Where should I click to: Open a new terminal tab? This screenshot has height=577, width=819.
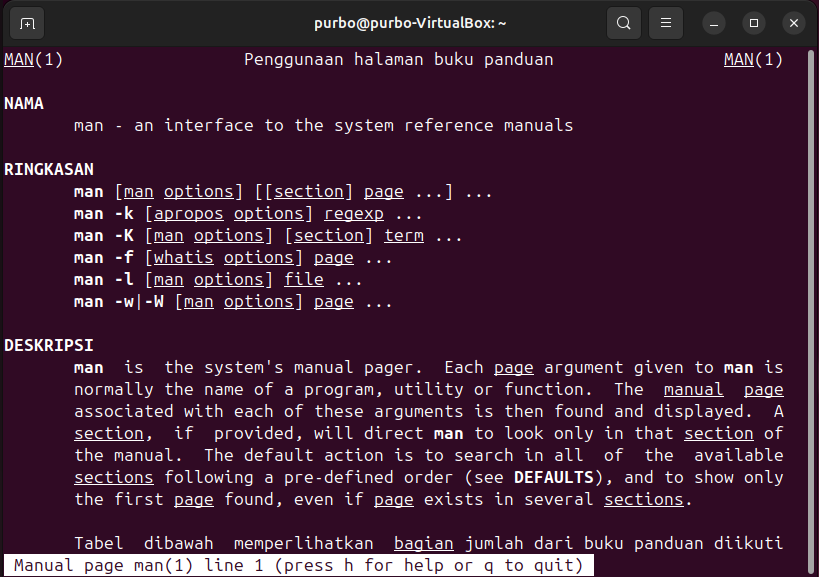pos(27,23)
